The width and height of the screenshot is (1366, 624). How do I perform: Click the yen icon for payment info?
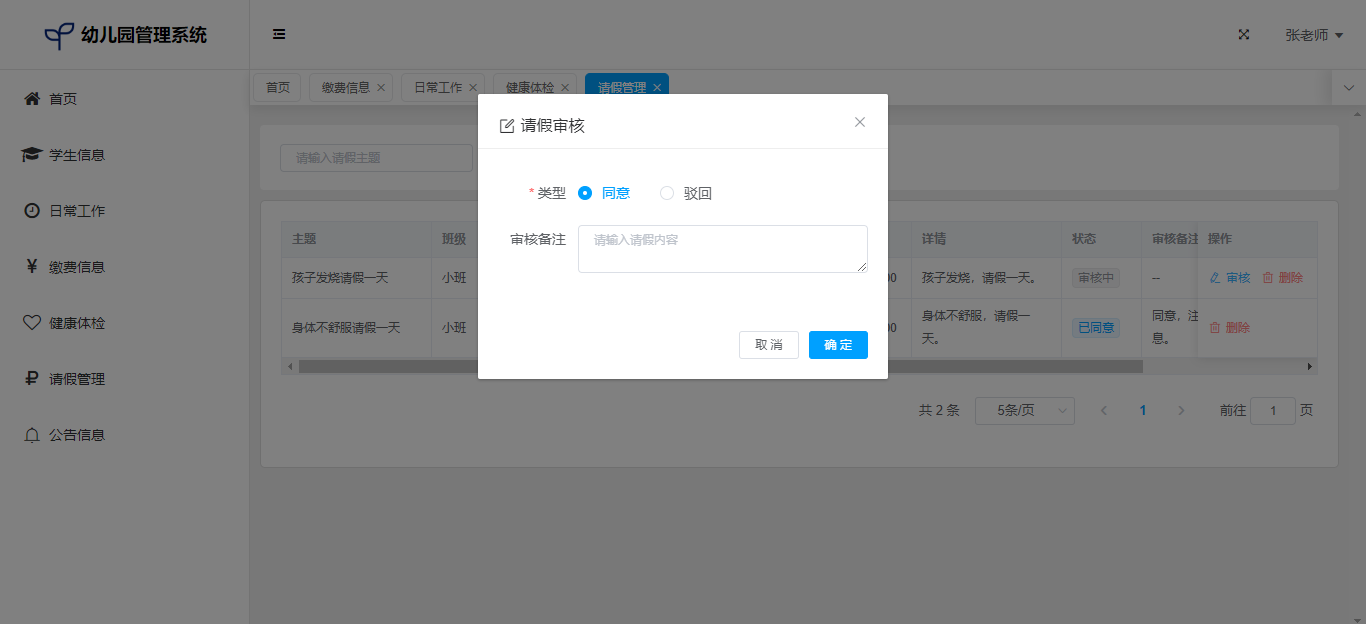tap(32, 267)
